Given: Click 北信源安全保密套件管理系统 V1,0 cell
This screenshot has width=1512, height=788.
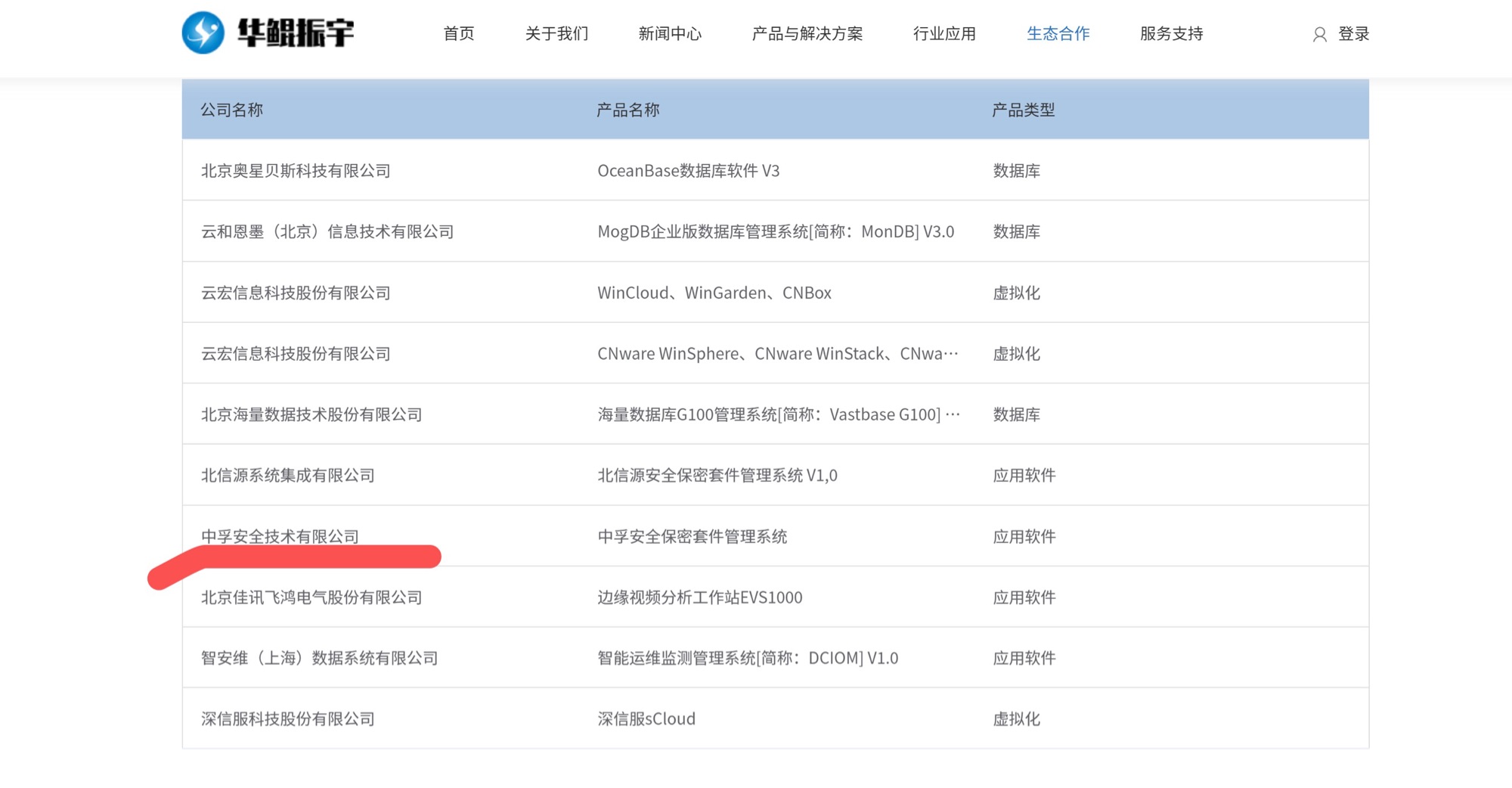Looking at the screenshot, I should point(717,475).
